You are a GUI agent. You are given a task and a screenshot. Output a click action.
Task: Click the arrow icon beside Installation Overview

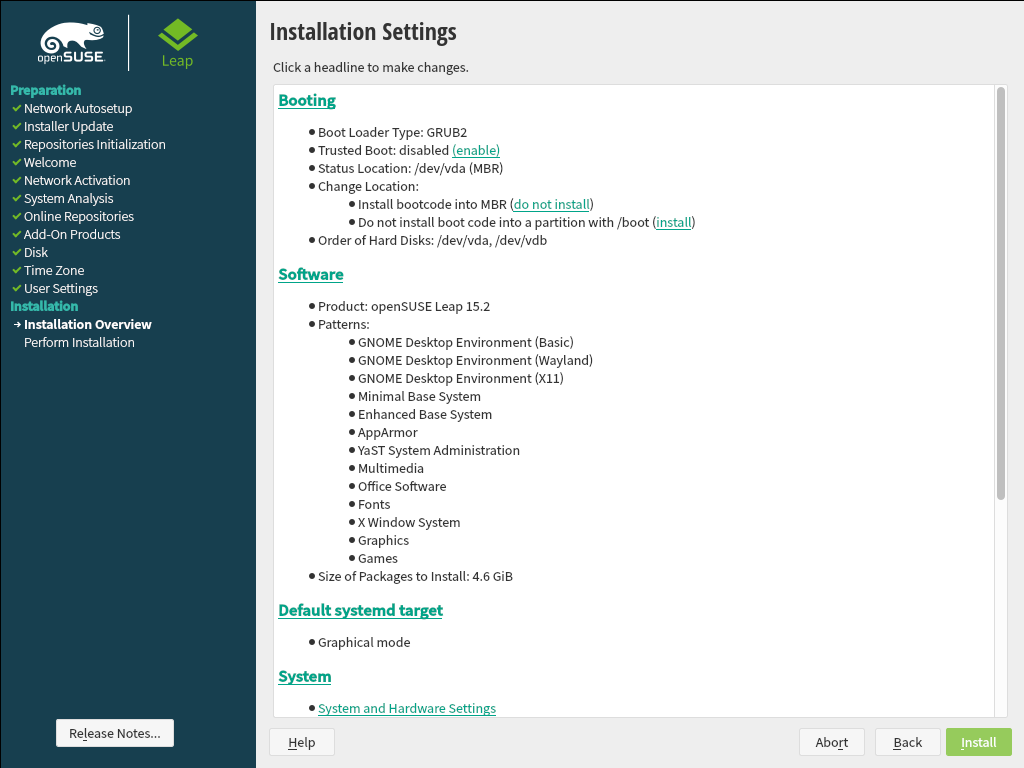[x=17, y=325]
